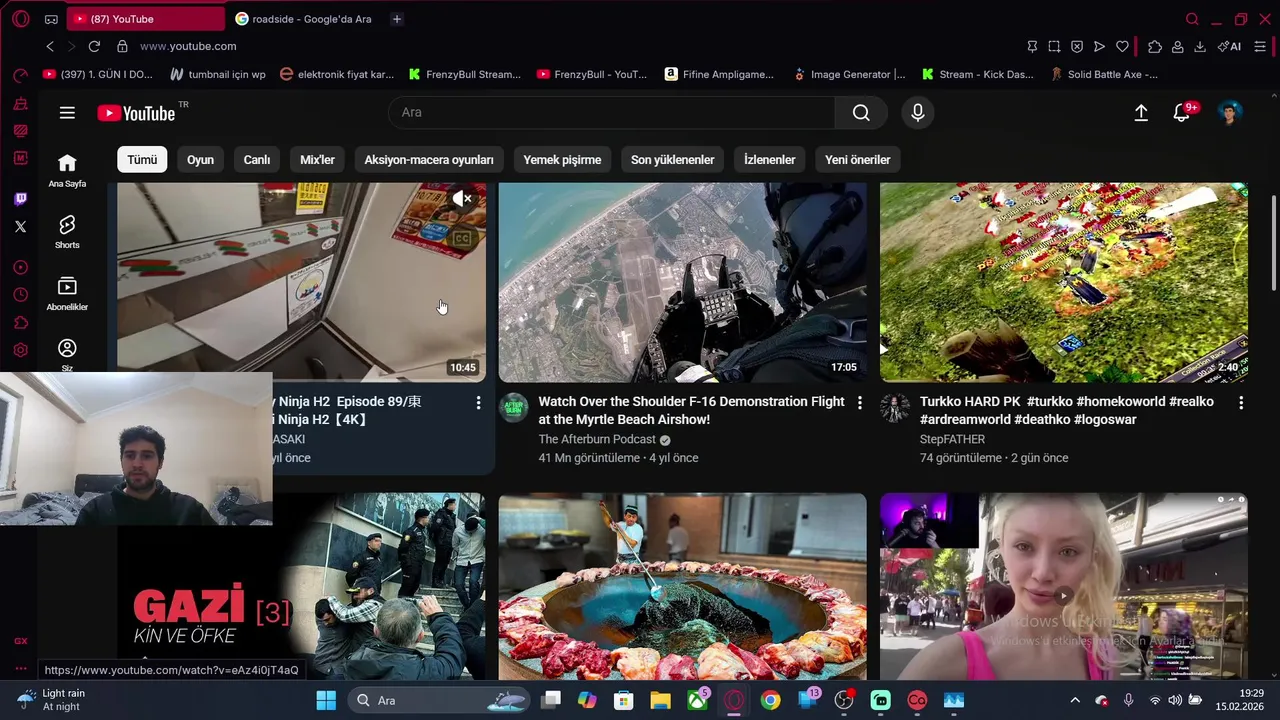Go to Ana Sayfa in sidebar
This screenshot has width=1280, height=720.
pyautogui.click(x=67, y=170)
